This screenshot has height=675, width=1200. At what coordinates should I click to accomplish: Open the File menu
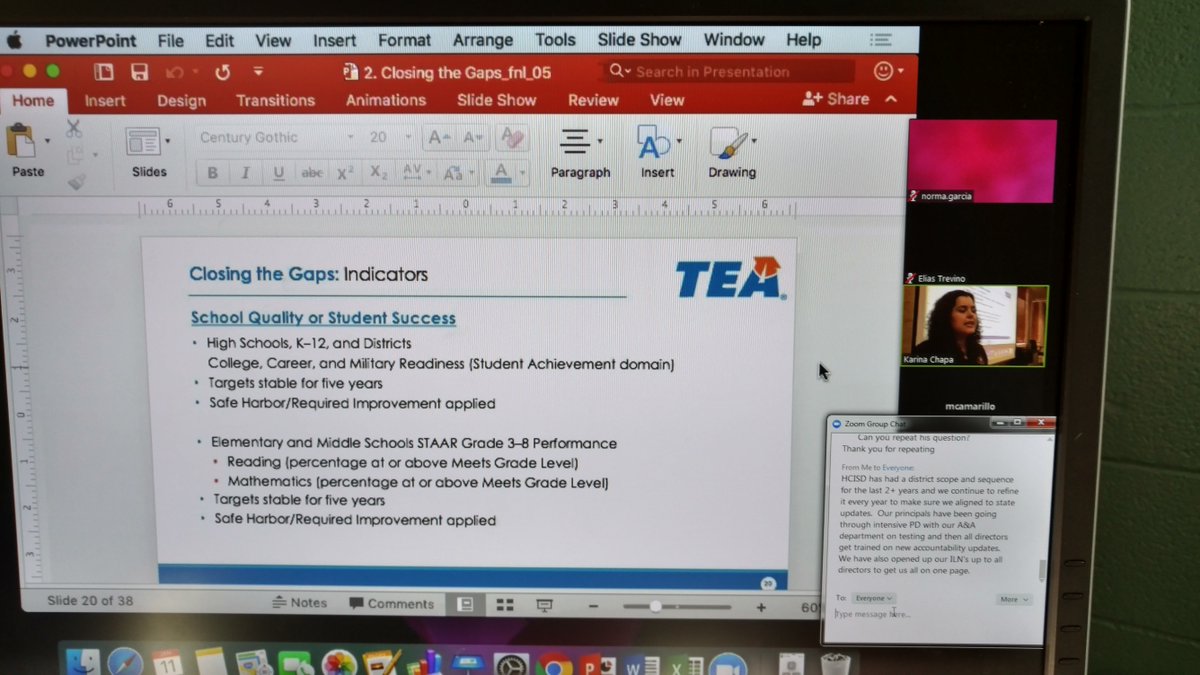pyautogui.click(x=170, y=41)
